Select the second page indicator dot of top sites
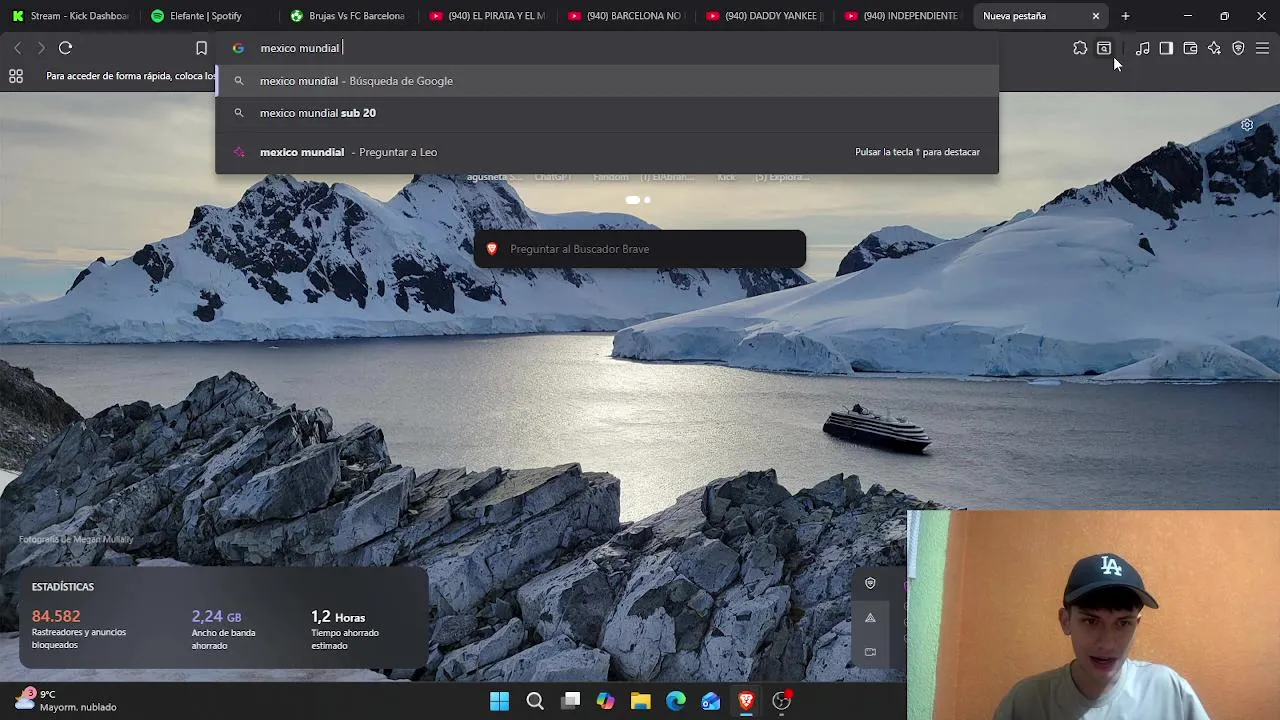 click(647, 200)
